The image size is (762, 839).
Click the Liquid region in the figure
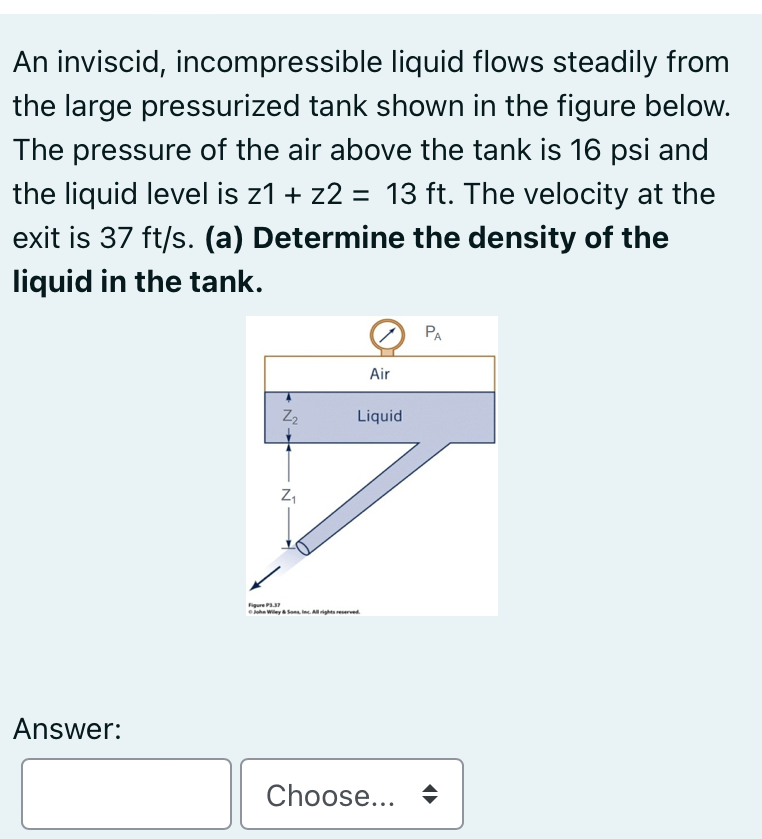click(380, 416)
